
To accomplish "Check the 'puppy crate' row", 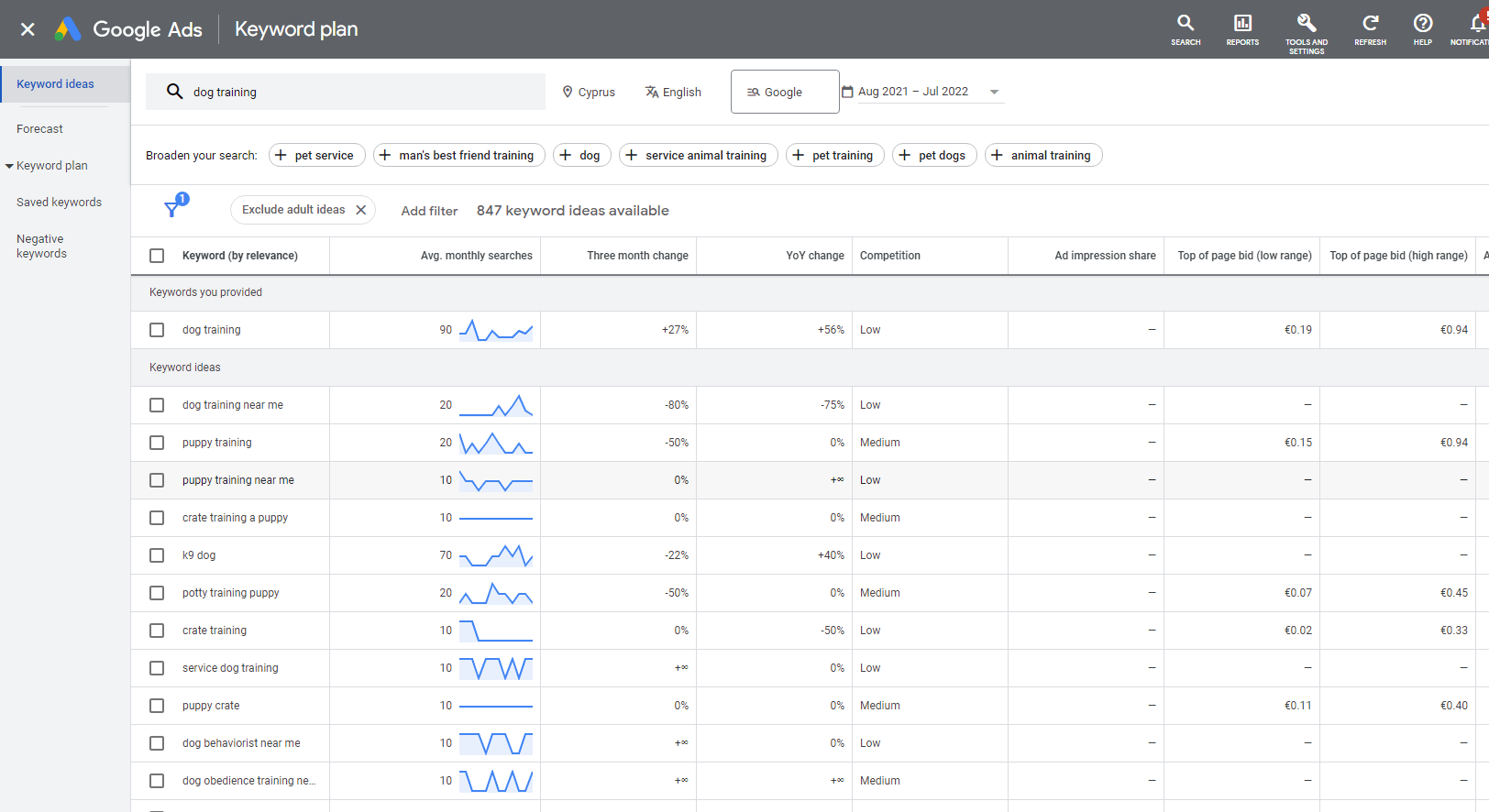I will tap(157, 706).
